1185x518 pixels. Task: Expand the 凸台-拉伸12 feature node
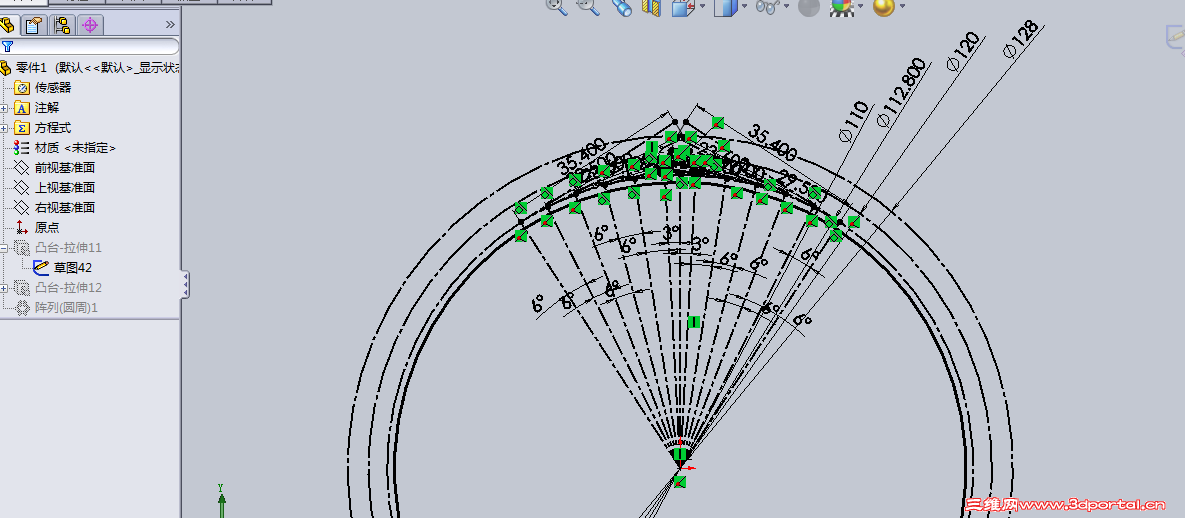[5, 288]
